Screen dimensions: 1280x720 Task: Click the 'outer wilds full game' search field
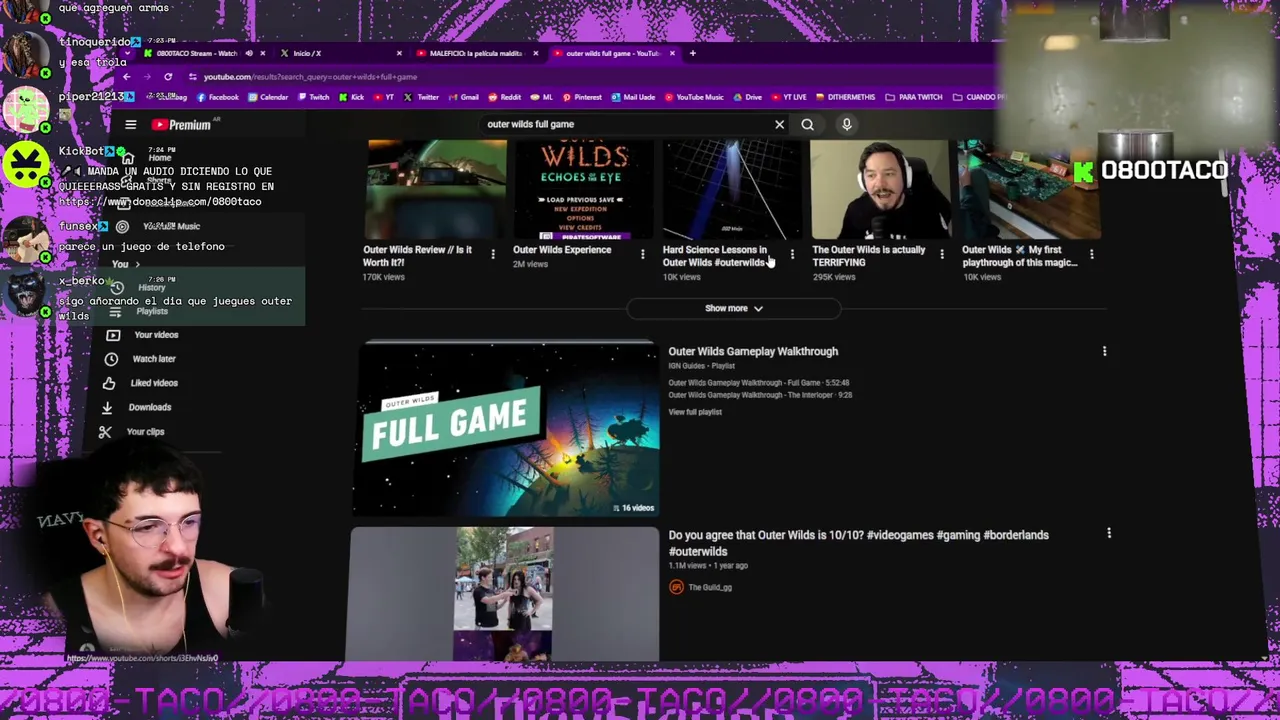coord(625,124)
